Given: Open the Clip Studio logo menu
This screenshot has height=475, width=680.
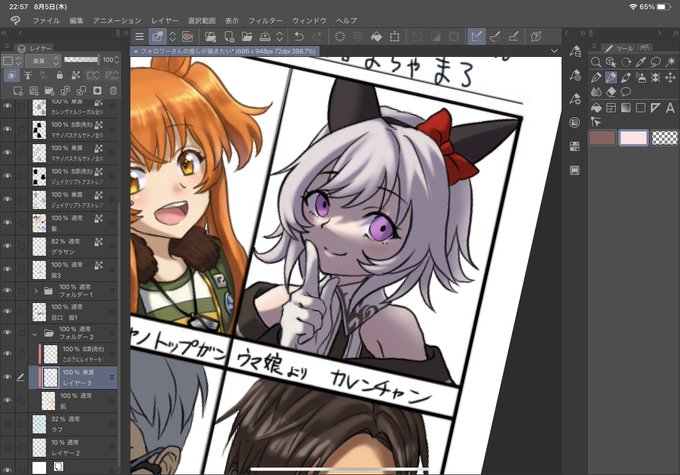Looking at the screenshot, I should 15,20.
